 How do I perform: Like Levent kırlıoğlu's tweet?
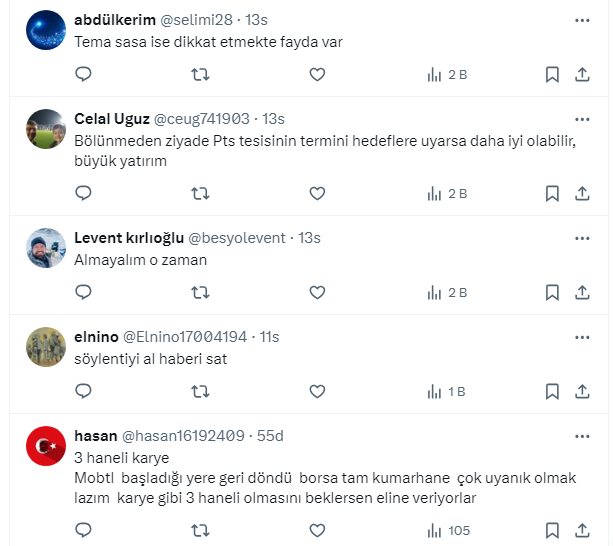[x=317, y=292]
